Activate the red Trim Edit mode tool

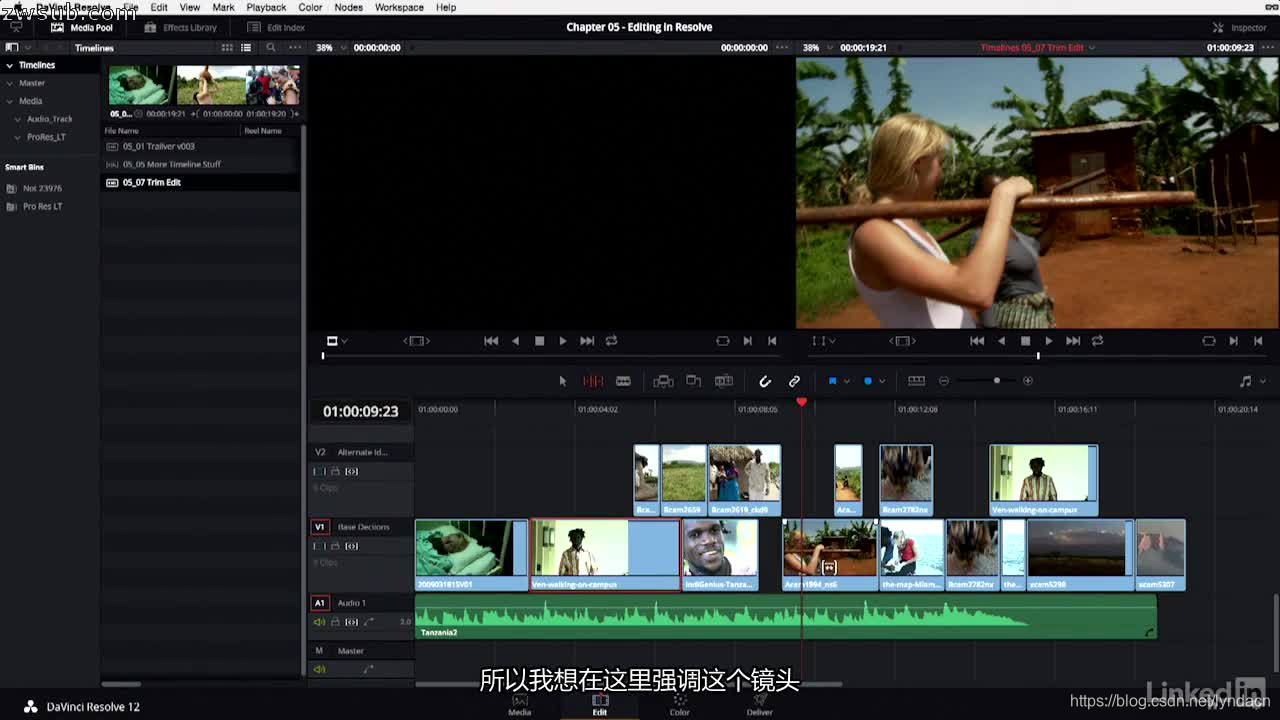coord(593,381)
